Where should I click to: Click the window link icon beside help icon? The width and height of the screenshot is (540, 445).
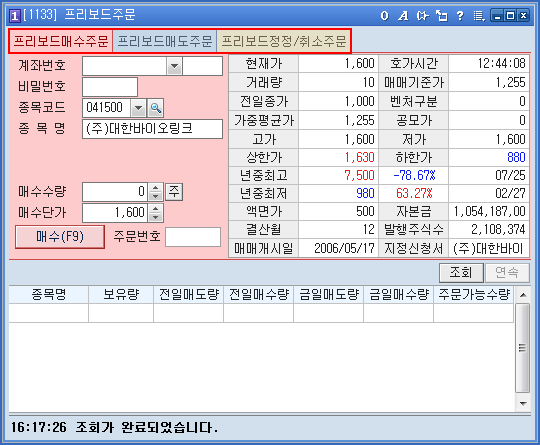(x=442, y=15)
